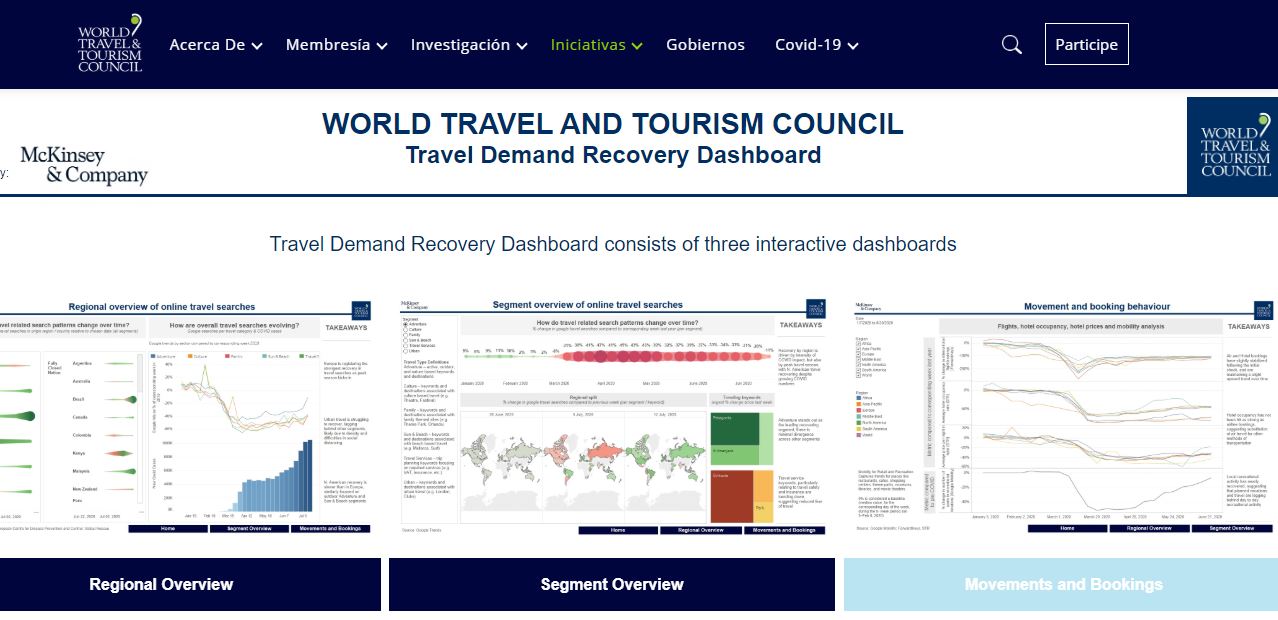The height and width of the screenshot is (620, 1278).
Task: Expand the Acerca De chevron
Action: pyautogui.click(x=257, y=46)
